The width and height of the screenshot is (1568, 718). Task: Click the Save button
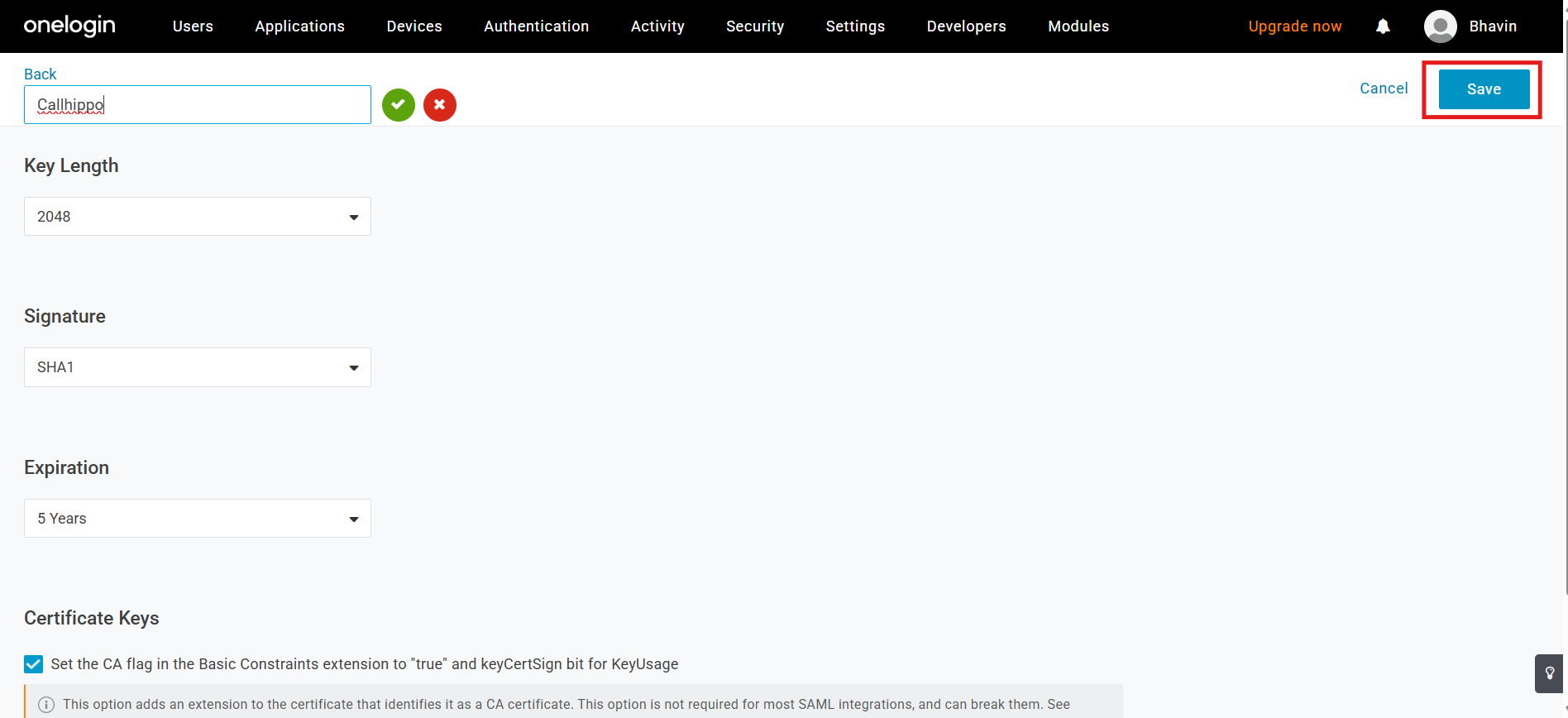[x=1484, y=89]
